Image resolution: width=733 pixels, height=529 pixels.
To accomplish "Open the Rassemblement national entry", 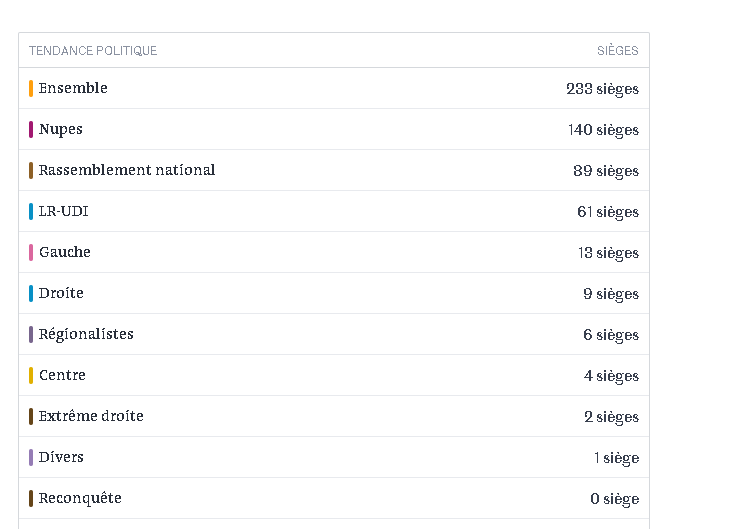I will [127, 170].
